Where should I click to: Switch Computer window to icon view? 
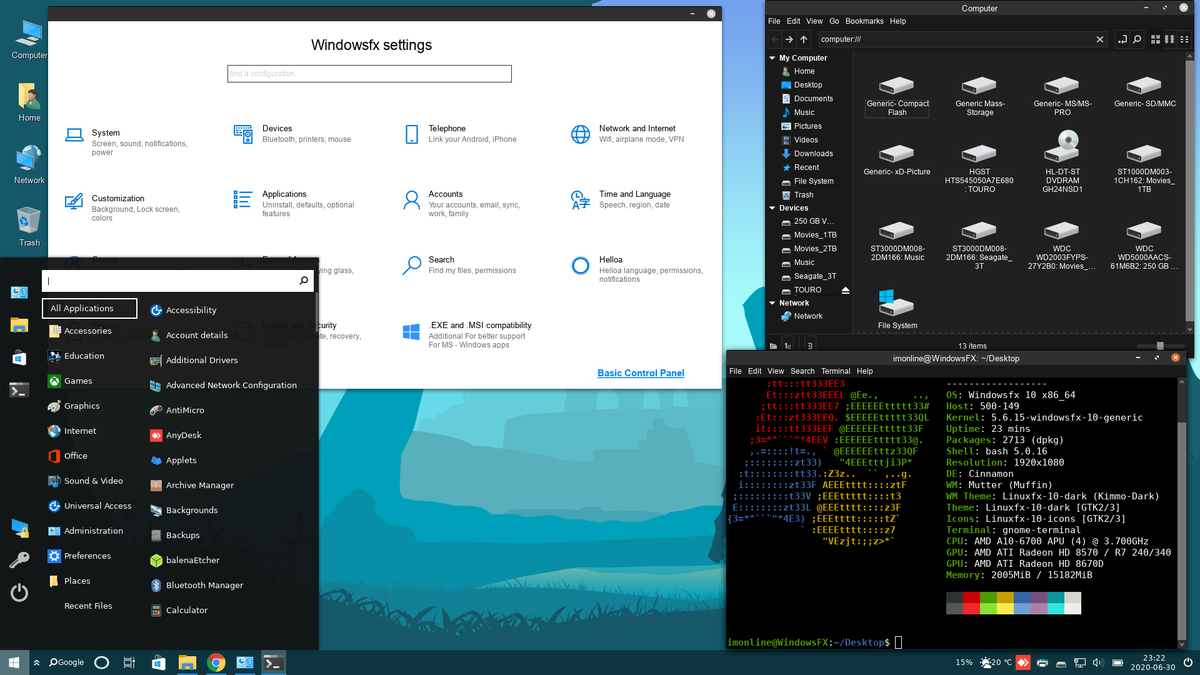(1155, 39)
